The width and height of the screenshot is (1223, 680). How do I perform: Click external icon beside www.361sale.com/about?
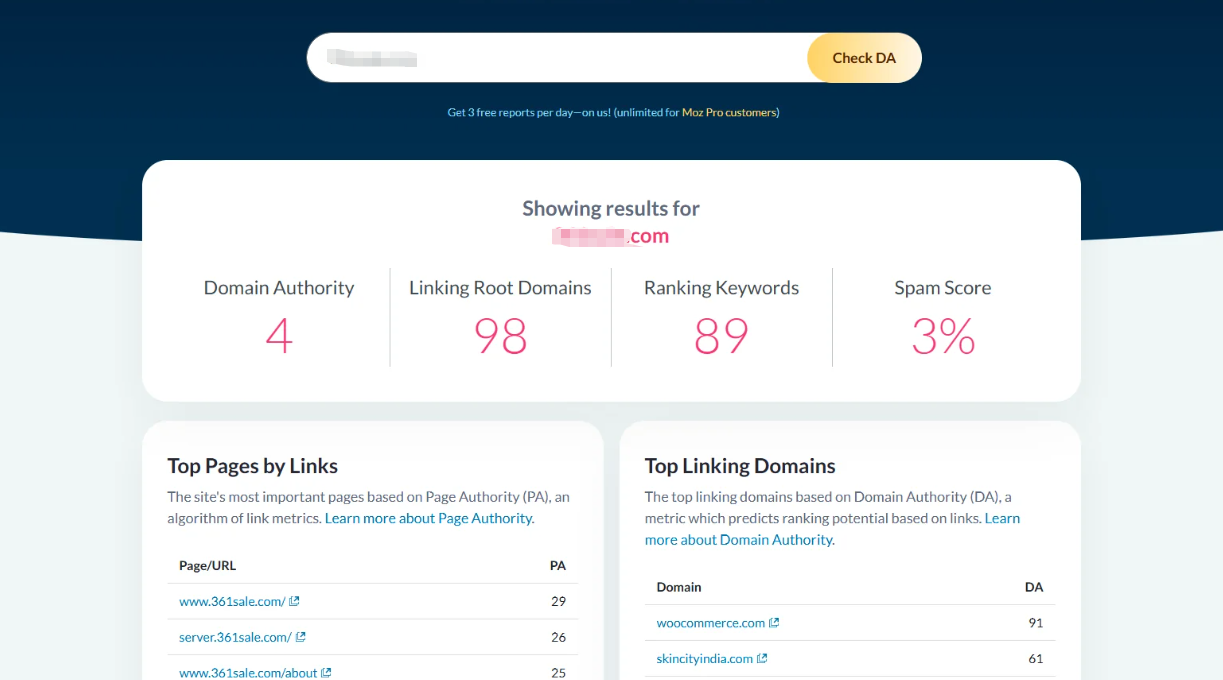point(327,673)
